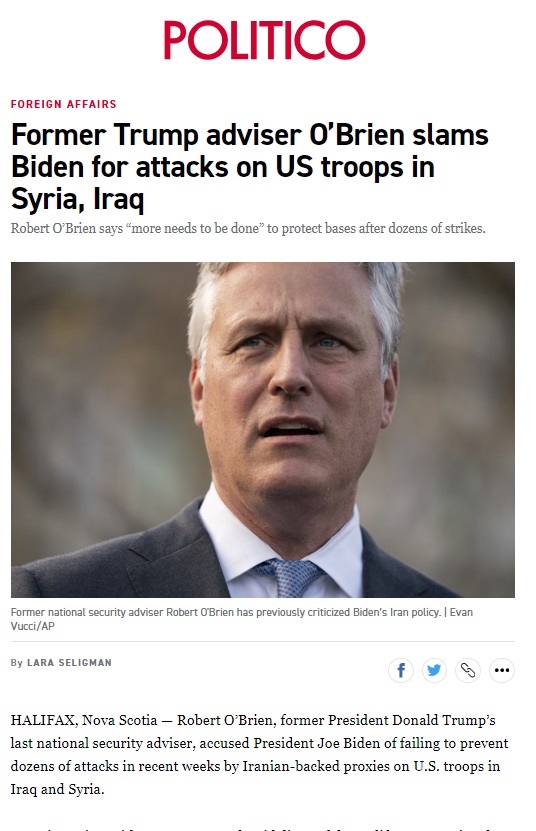Click 'Former national security adviser' caption text

point(87,612)
